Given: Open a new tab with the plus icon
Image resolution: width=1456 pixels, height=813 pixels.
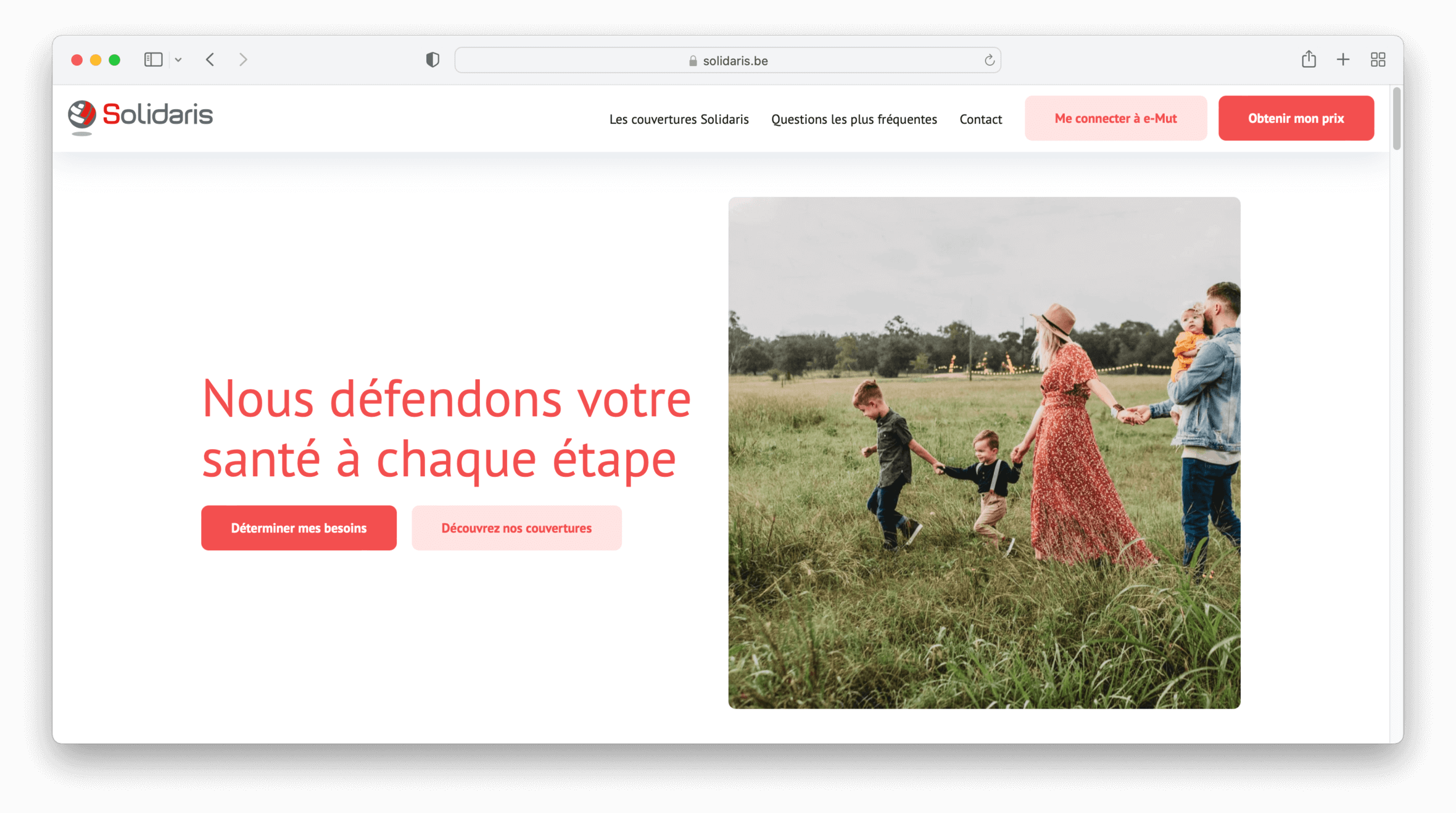Looking at the screenshot, I should tap(1343, 60).
